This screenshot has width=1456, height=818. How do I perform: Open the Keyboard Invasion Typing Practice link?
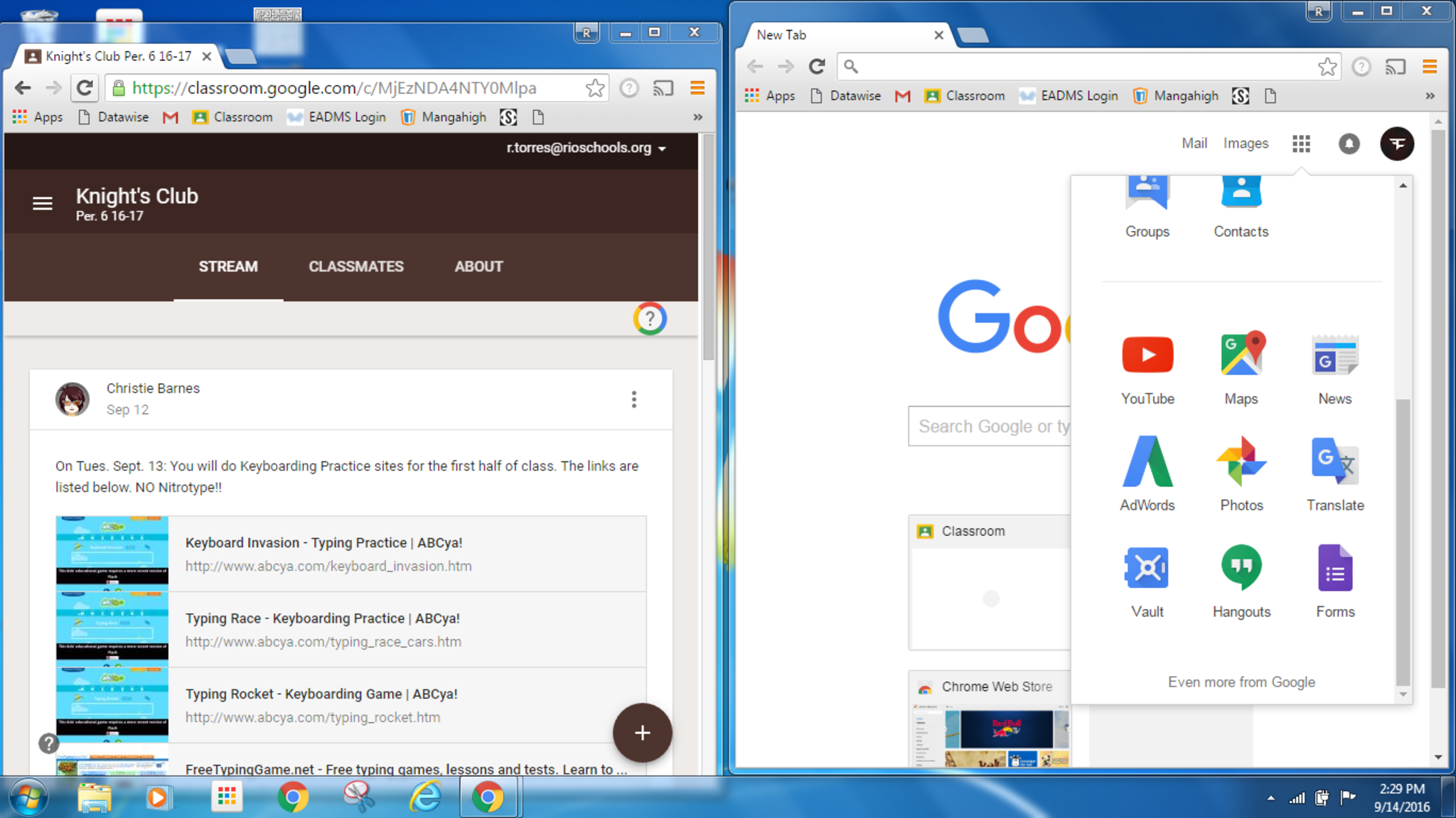(x=323, y=543)
